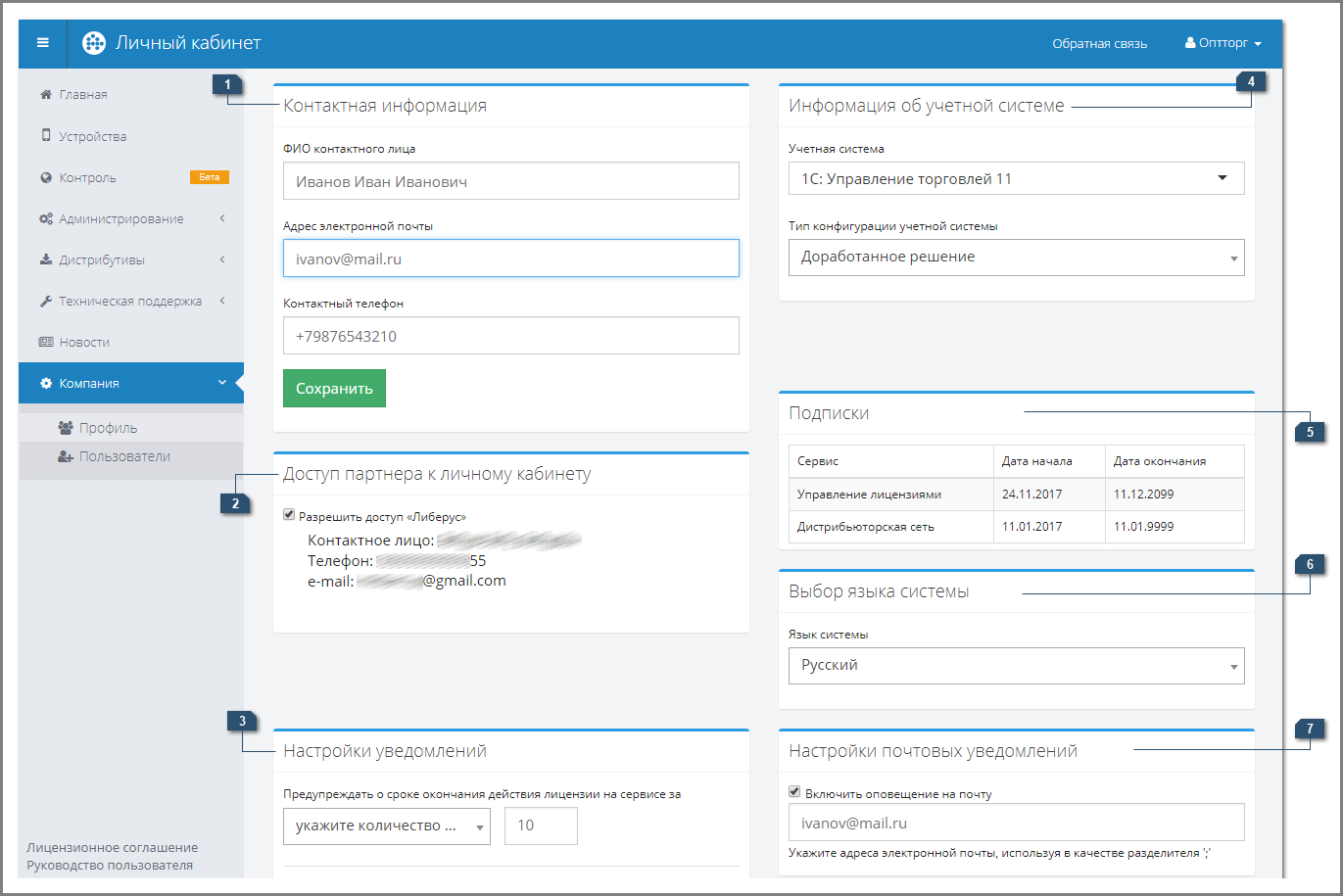Click the Бета badge next to Контроль

210,177
